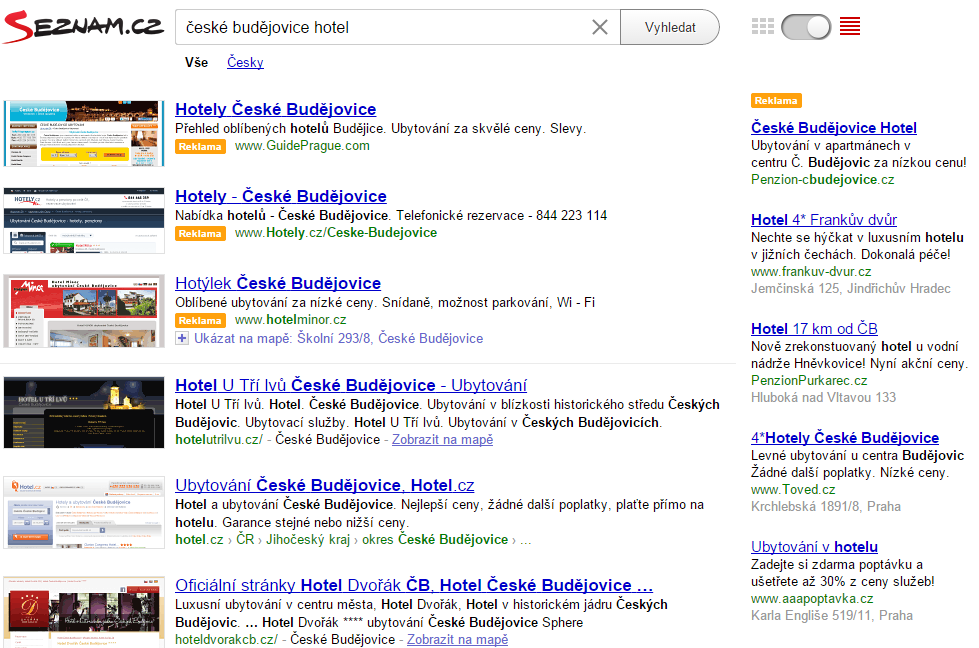Viewport: 979px width, 648px height.
Task: Open the sidebar České Budějovice Hotel ad
Action: coord(834,127)
